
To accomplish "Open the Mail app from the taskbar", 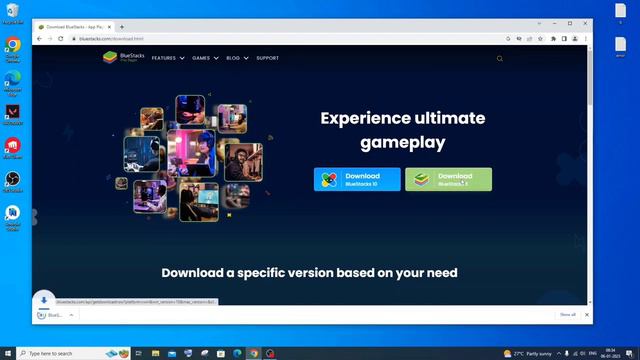I will 172,353.
